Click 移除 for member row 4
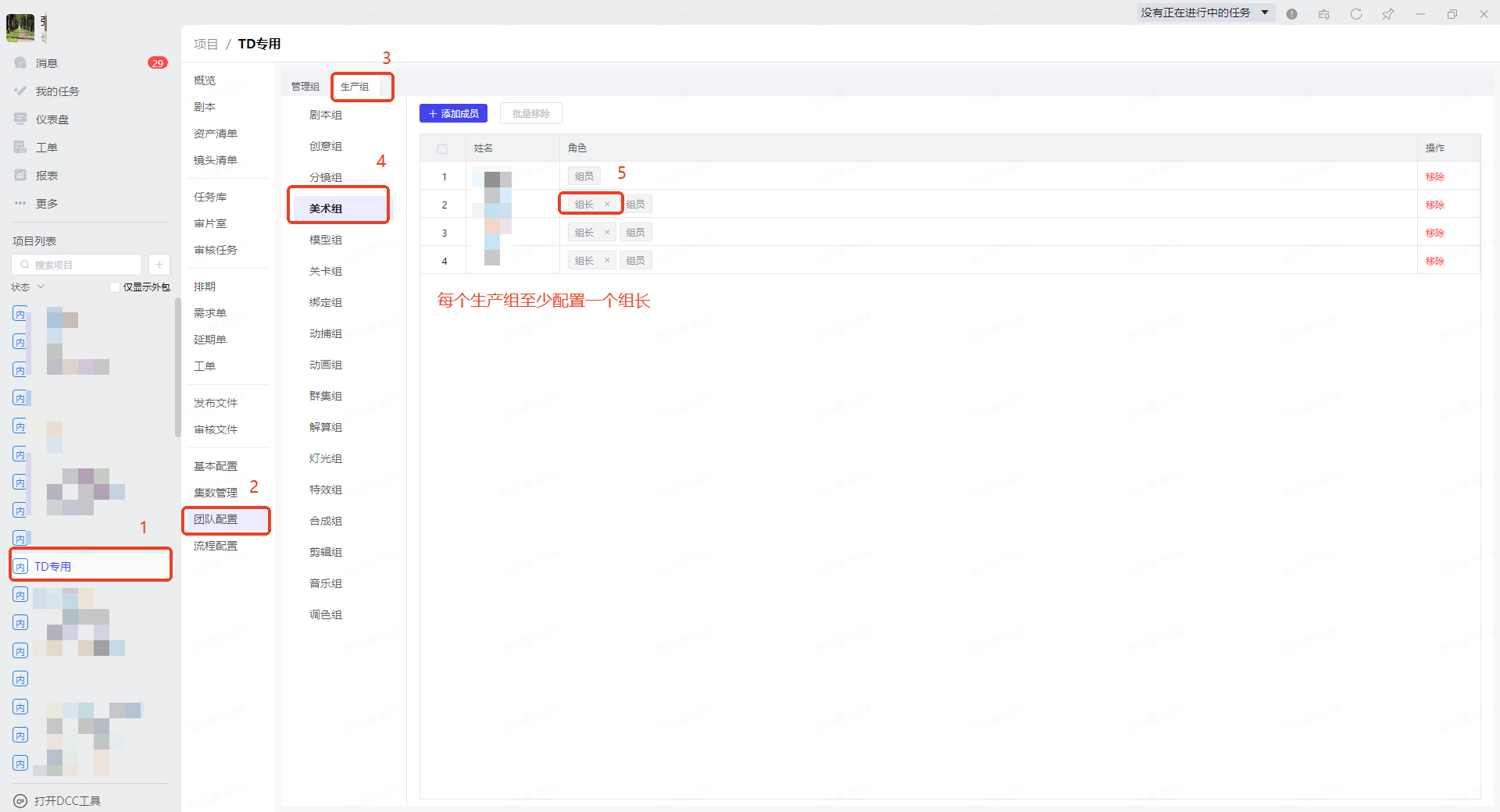Viewport: 1500px width, 812px height. pos(1435,261)
